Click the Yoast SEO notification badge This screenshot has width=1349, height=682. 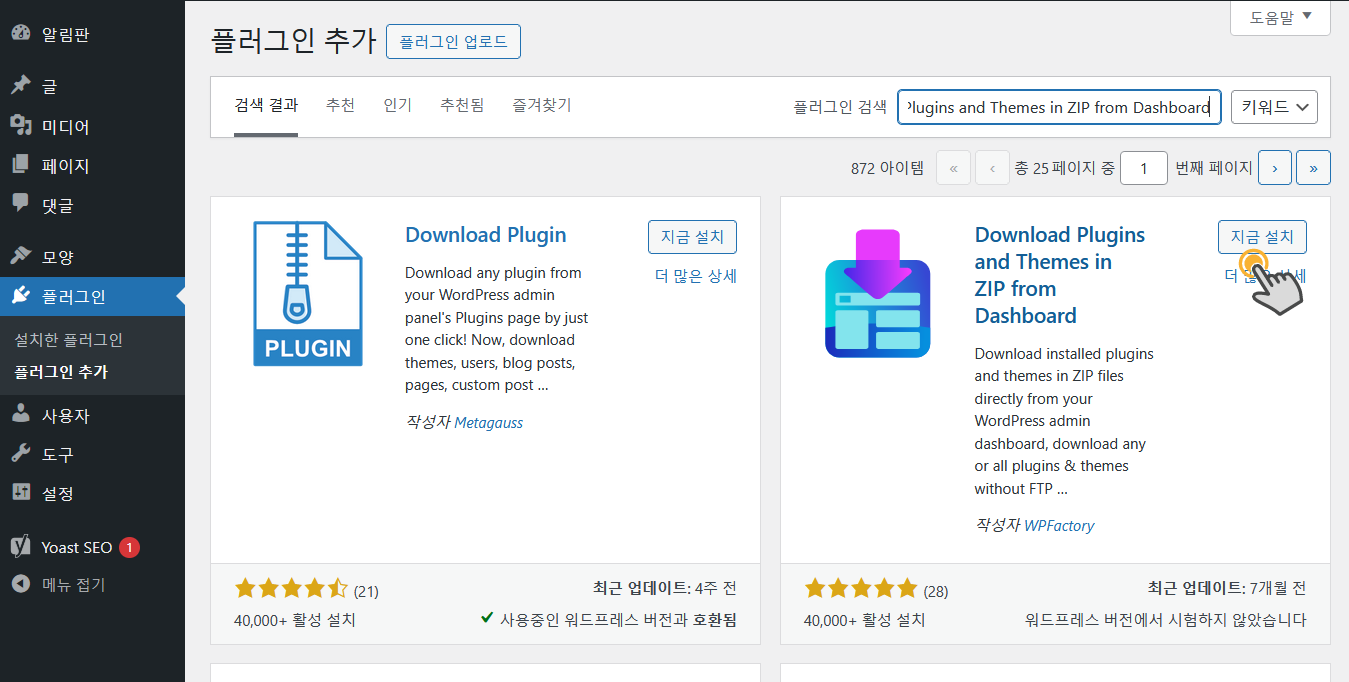pos(129,547)
